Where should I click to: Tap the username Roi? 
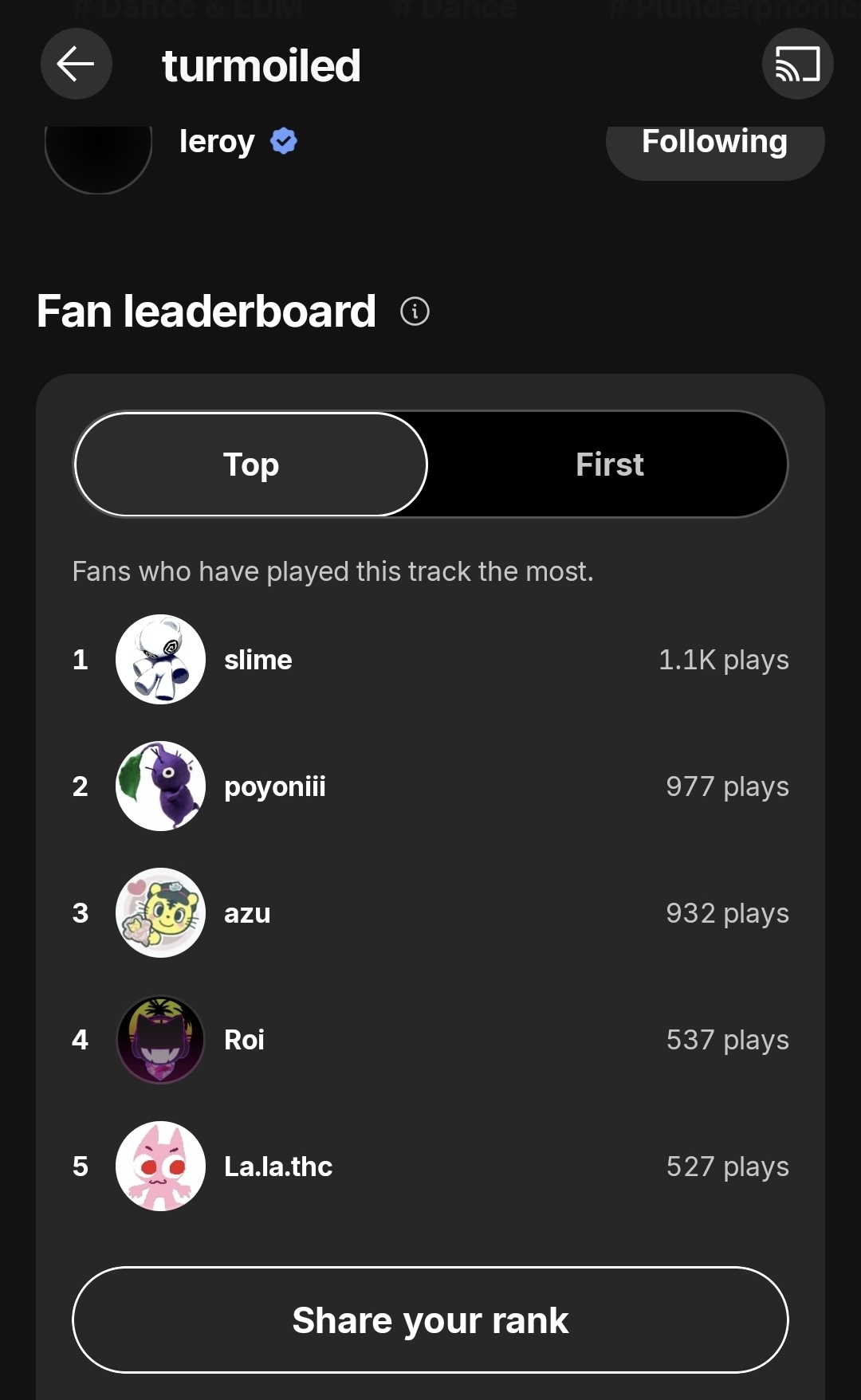244,1041
